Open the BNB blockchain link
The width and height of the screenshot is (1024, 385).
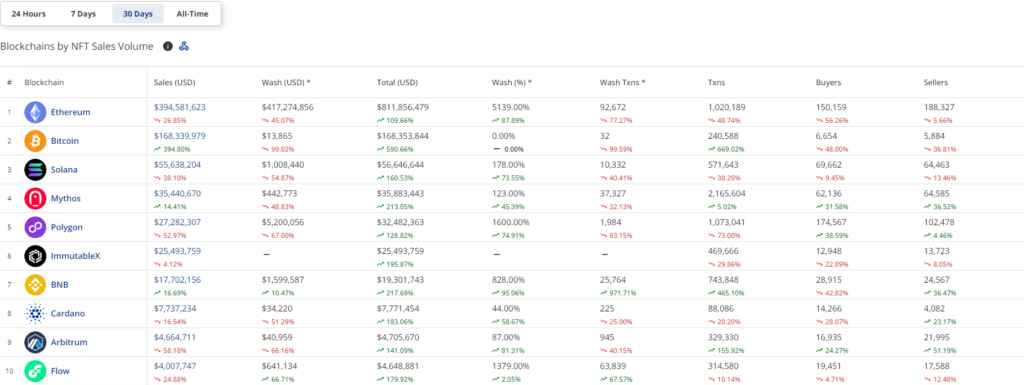59,285
